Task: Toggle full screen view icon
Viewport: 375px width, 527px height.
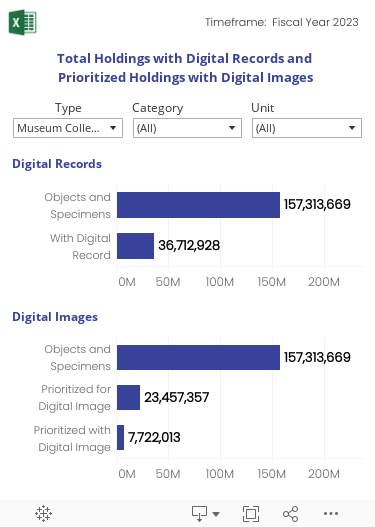Action: coord(251,514)
